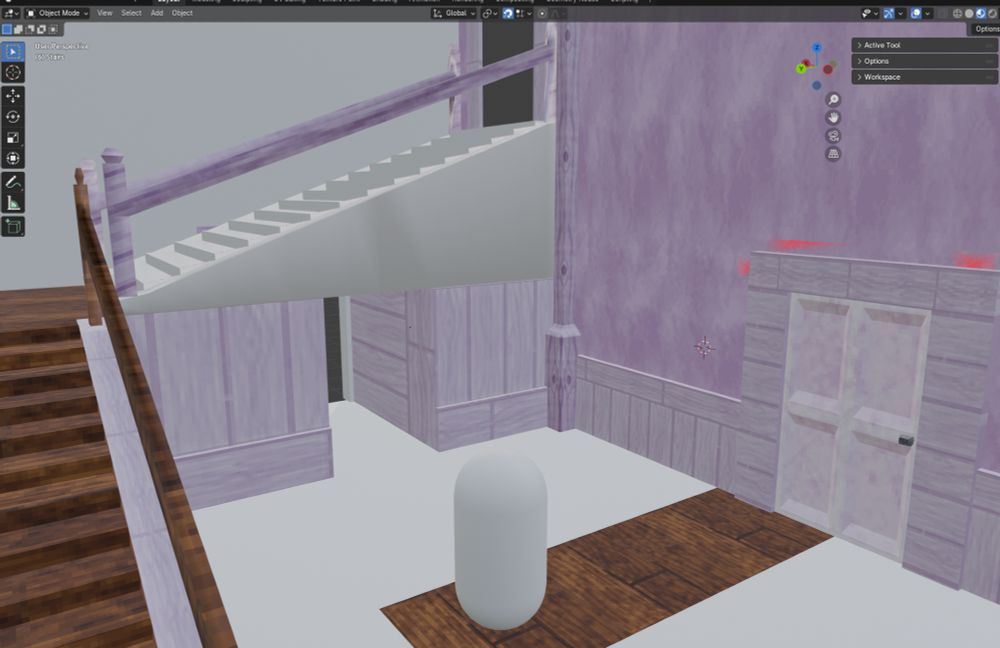Image resolution: width=1000 pixels, height=648 pixels.
Task: Select the Rotate tool
Action: (x=13, y=117)
